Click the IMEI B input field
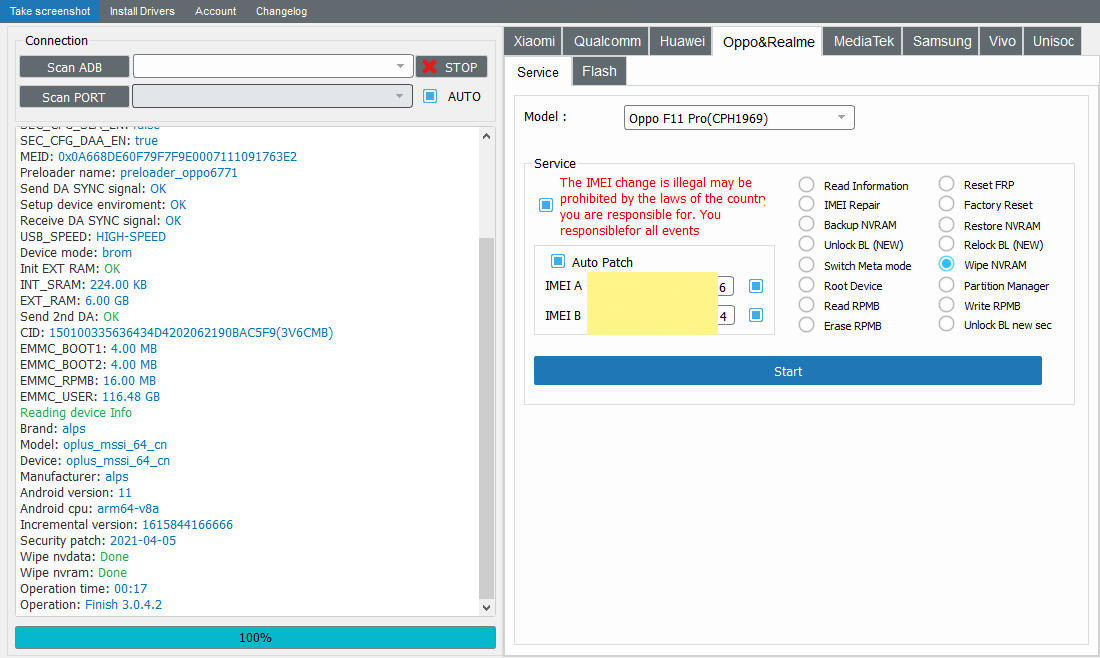 tap(659, 315)
